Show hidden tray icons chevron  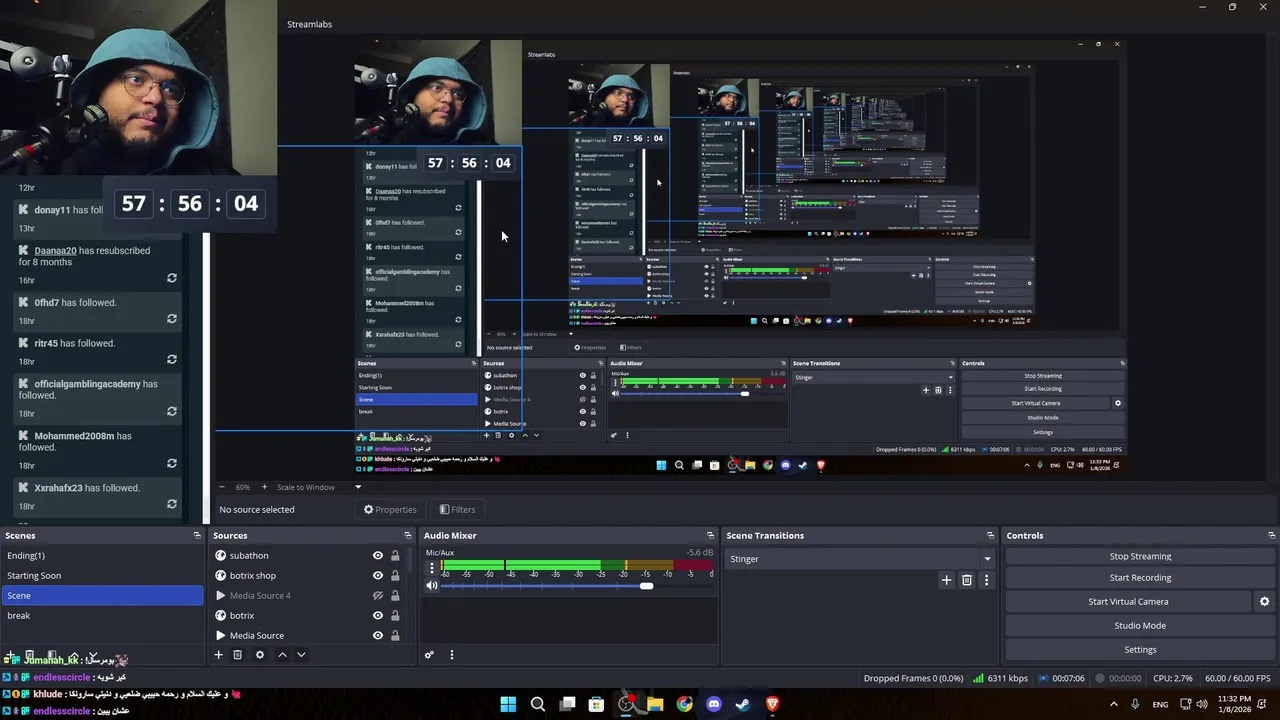coord(1114,704)
